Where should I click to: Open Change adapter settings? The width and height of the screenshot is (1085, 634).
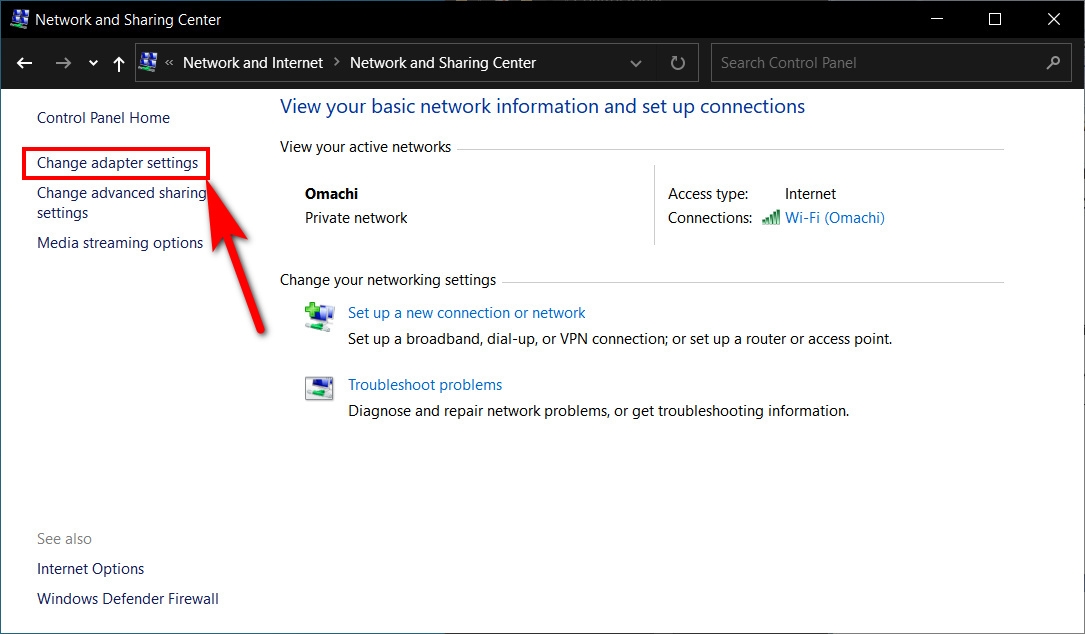point(117,163)
